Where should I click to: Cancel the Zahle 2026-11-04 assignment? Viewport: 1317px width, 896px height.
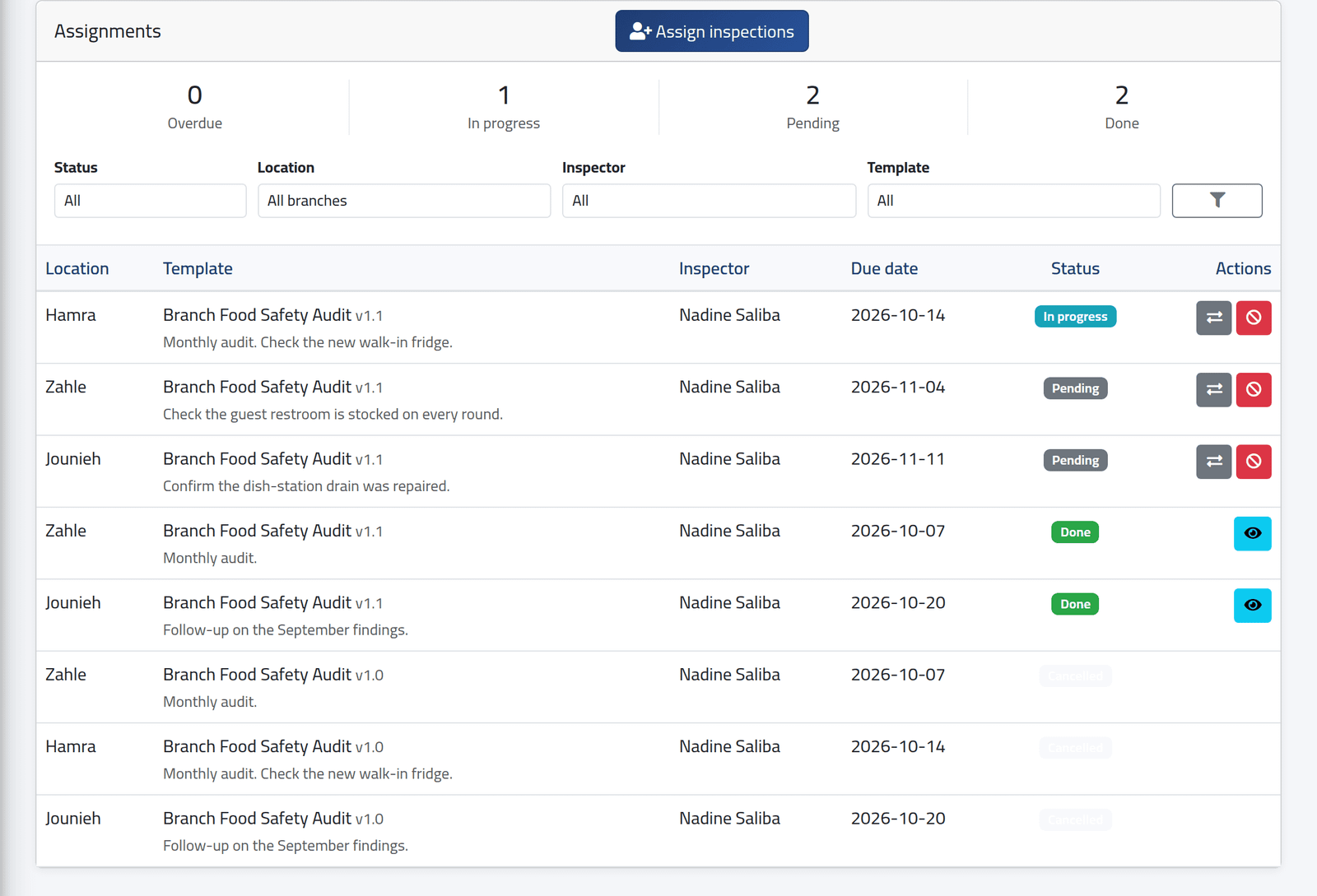(1253, 389)
